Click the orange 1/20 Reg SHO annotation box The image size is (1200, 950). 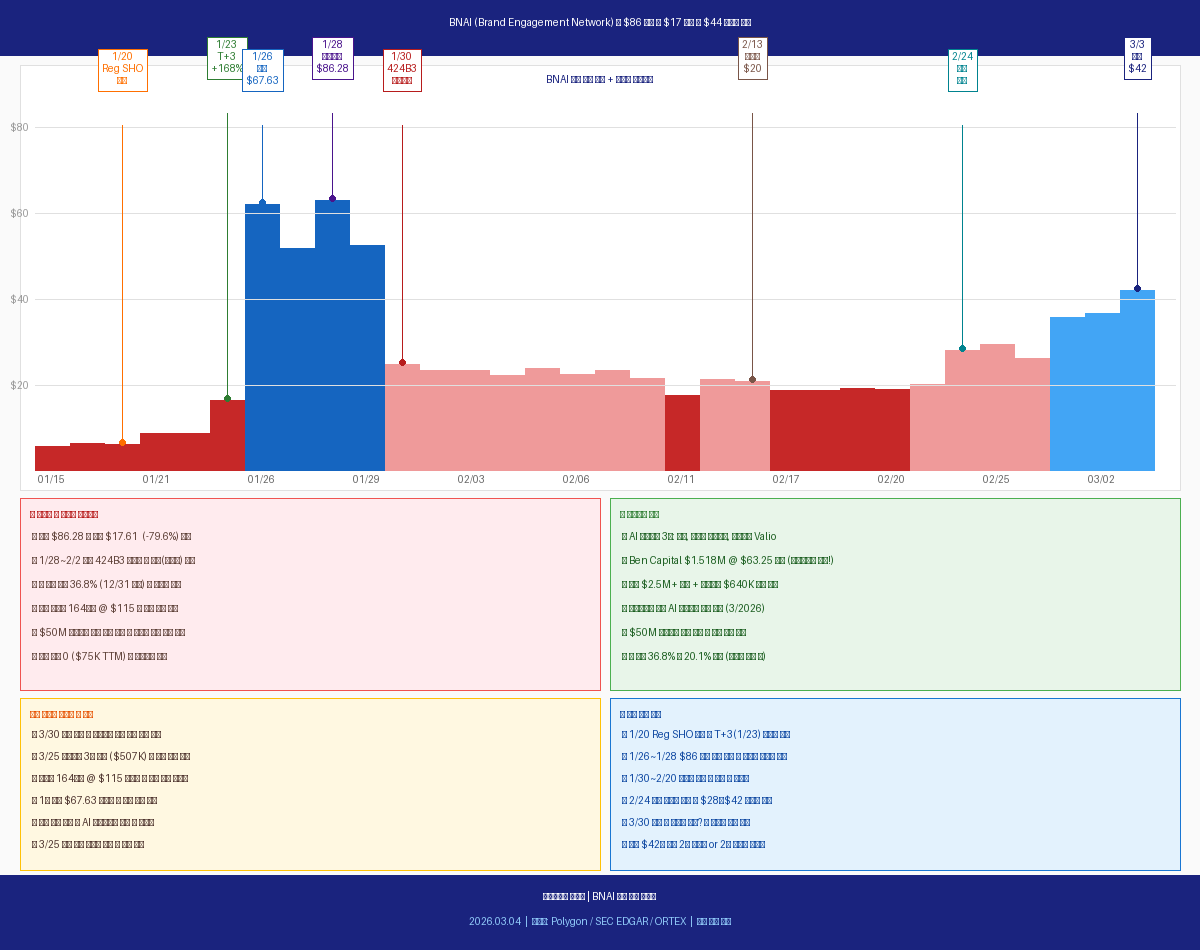pyautogui.click(x=123, y=70)
